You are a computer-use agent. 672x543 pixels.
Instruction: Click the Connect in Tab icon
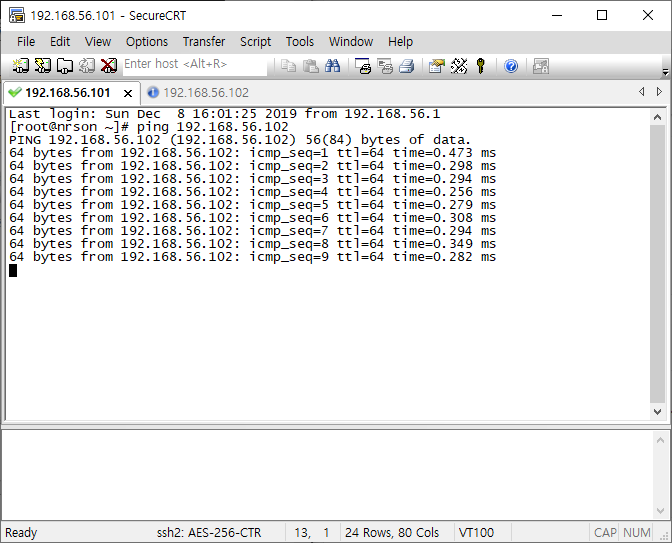[65, 66]
